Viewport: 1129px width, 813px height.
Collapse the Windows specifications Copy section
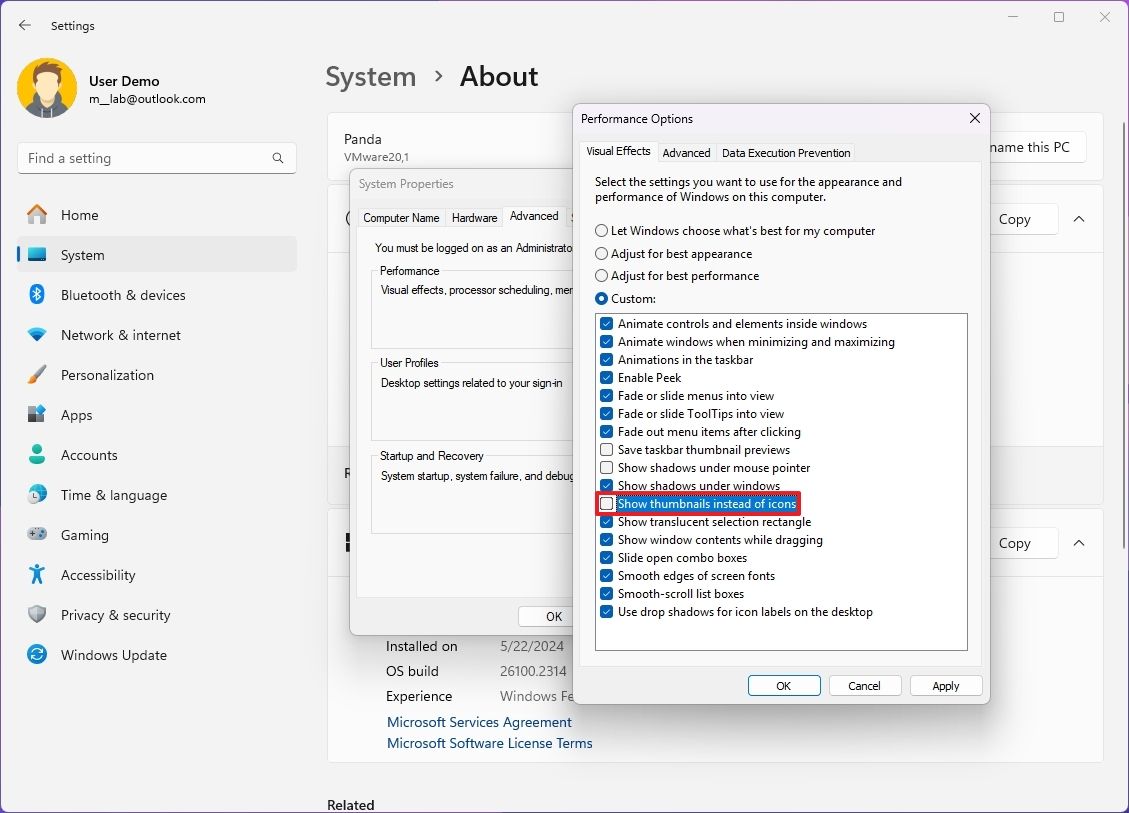coord(1078,543)
